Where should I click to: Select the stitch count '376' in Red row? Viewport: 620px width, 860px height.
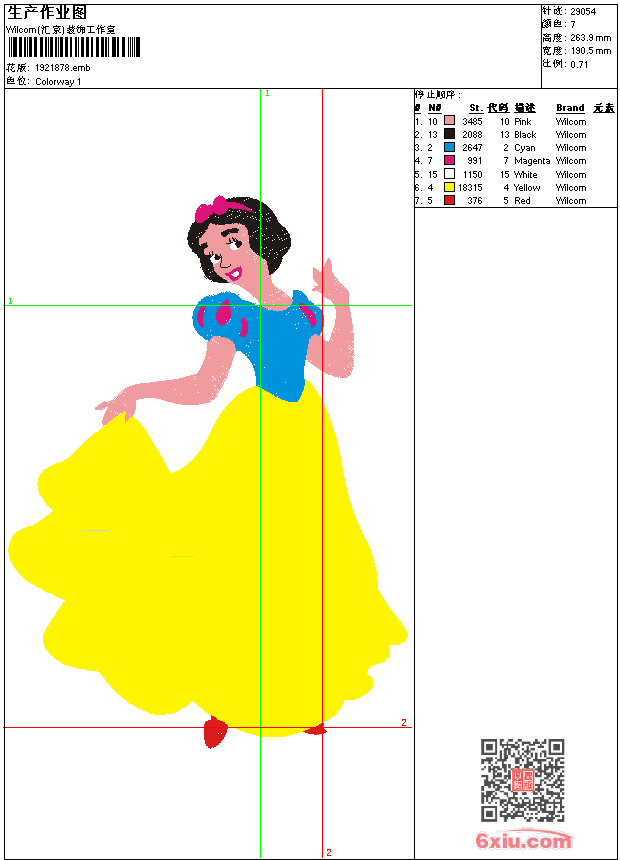(x=475, y=201)
